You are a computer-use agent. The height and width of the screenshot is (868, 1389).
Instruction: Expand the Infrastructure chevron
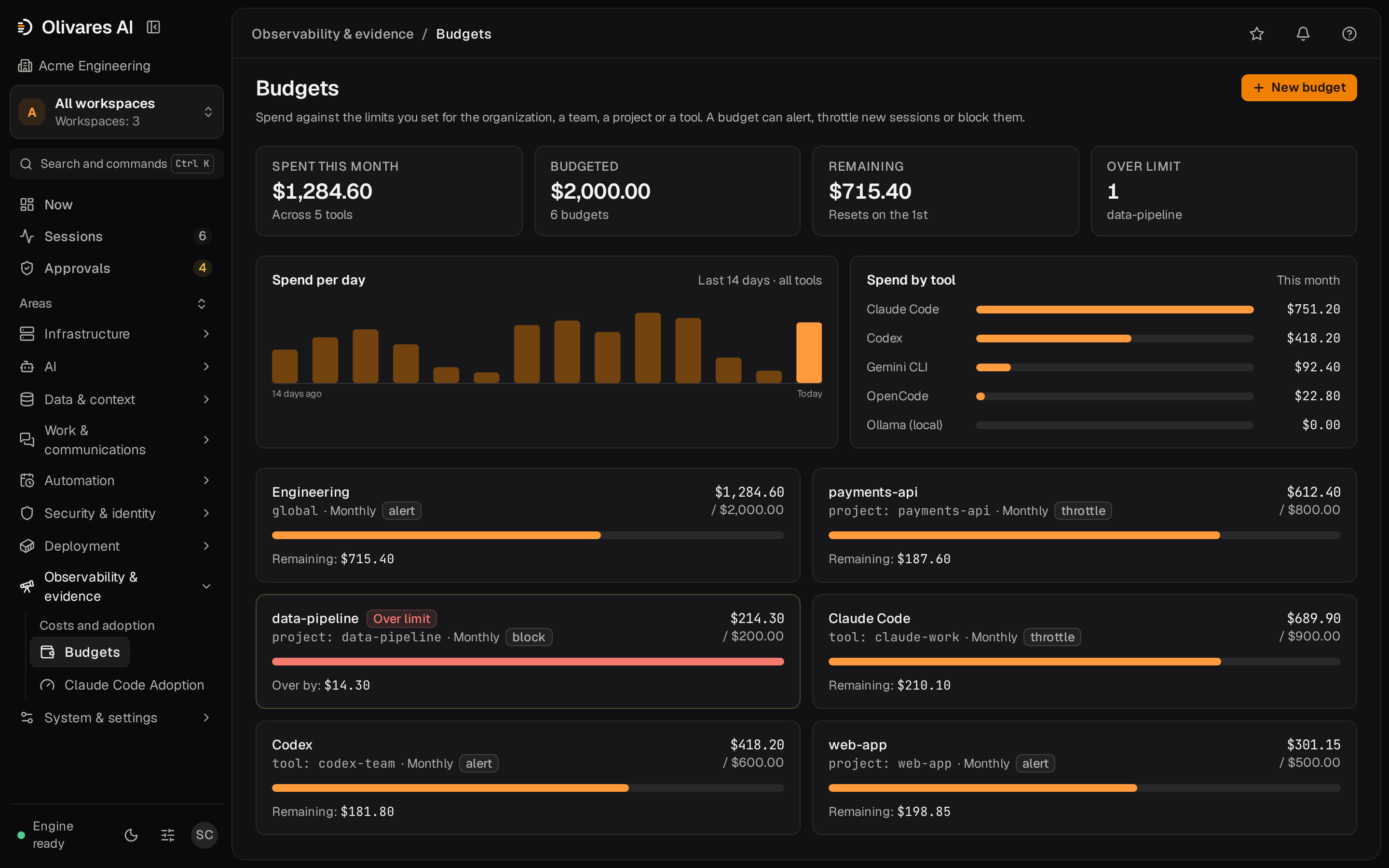pos(206,334)
